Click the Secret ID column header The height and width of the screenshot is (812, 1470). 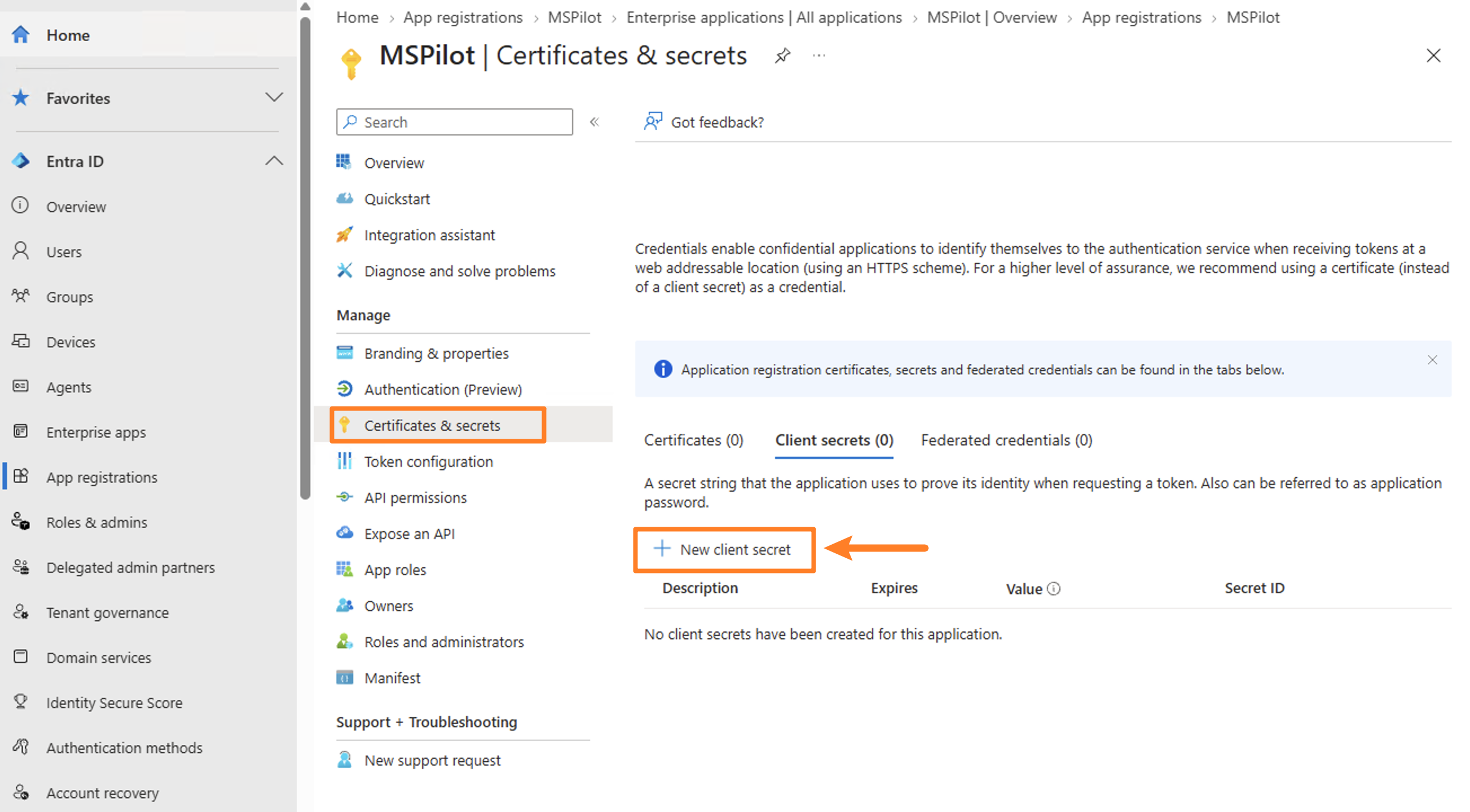(1255, 588)
